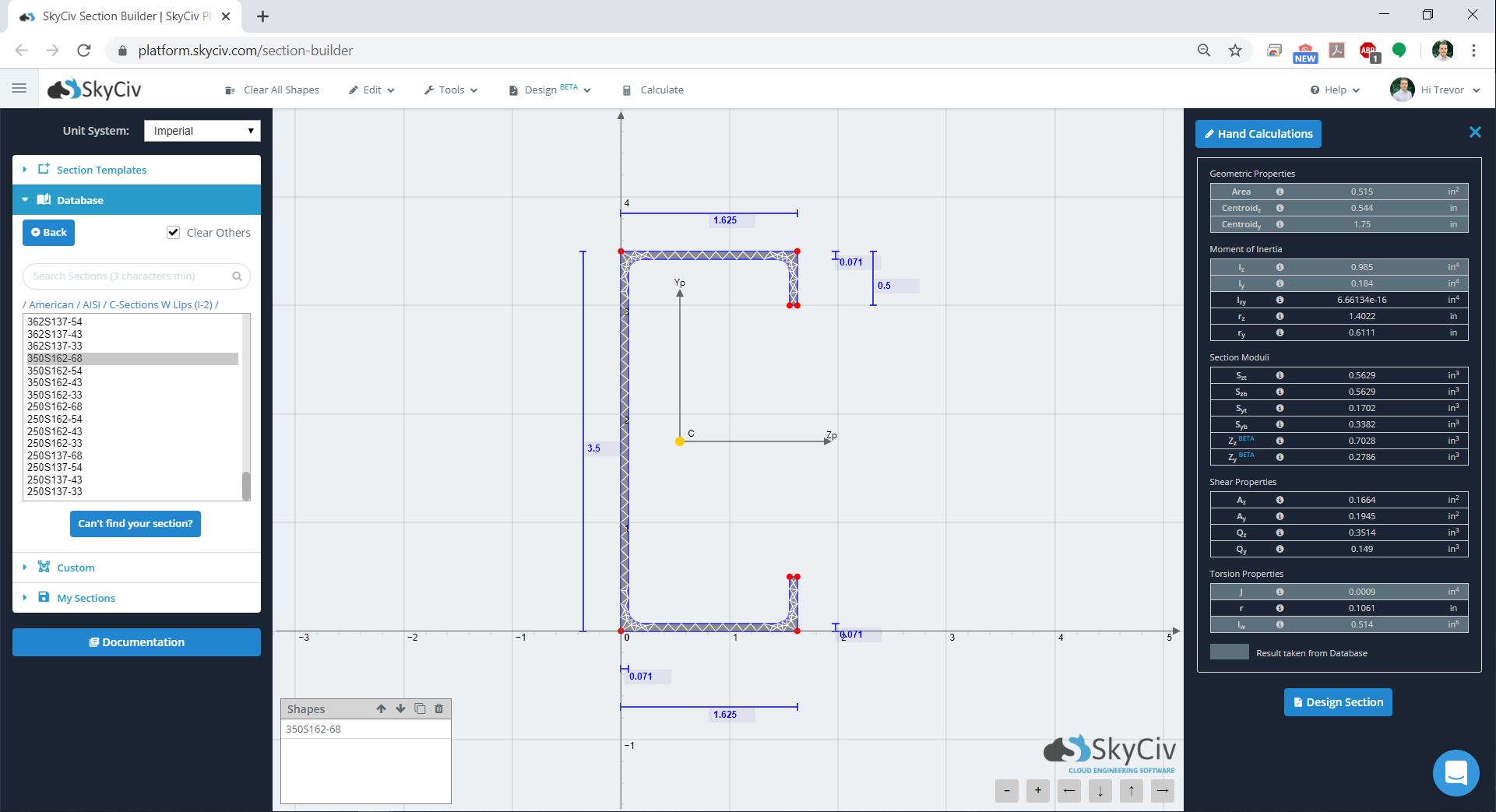Open the Tools menu

(x=451, y=90)
